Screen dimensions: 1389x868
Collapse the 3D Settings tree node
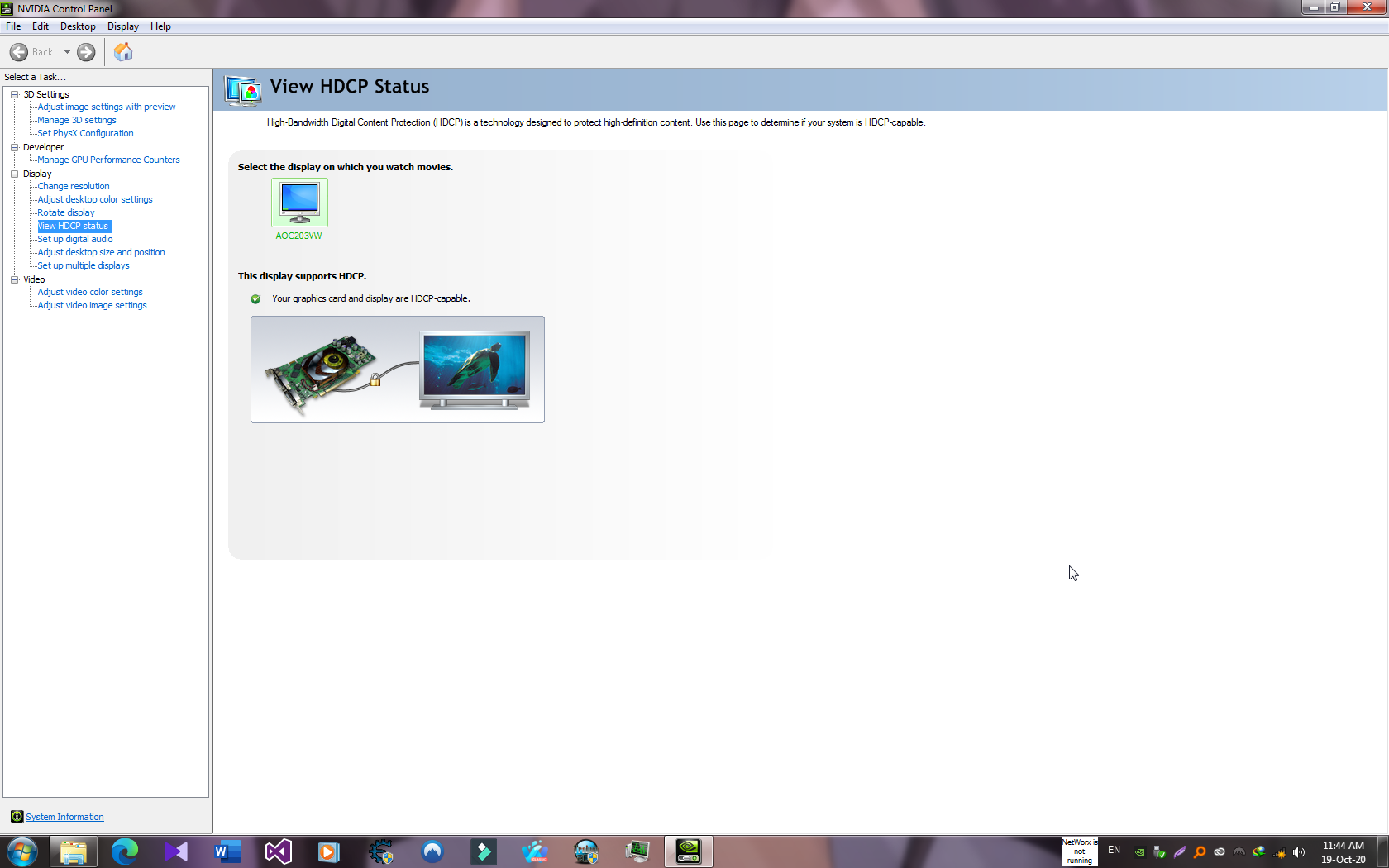point(15,94)
